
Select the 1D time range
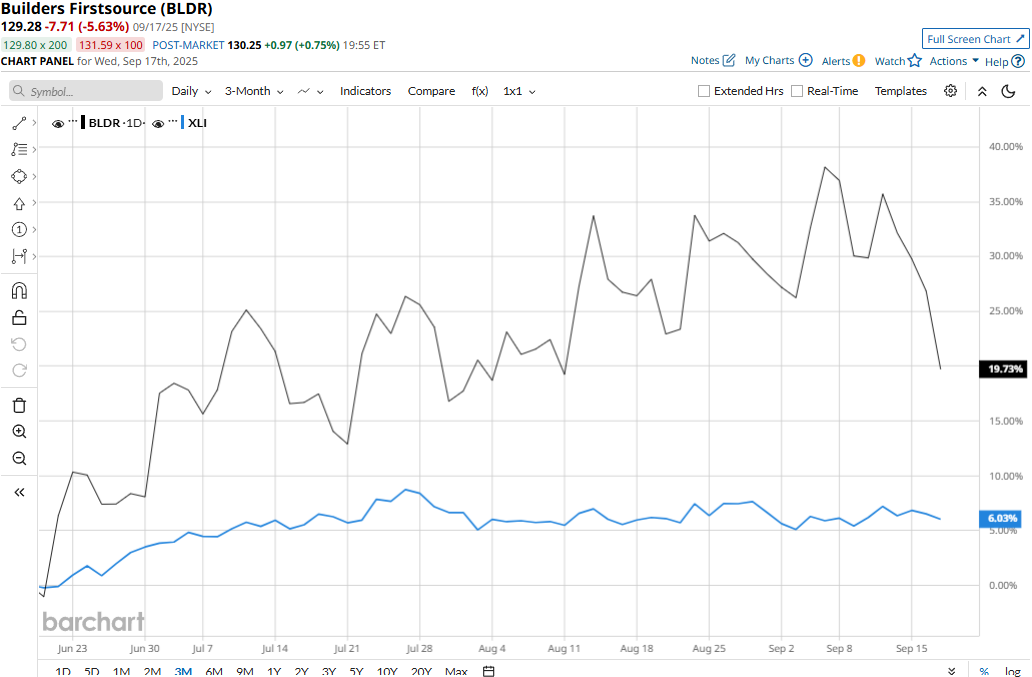point(63,671)
